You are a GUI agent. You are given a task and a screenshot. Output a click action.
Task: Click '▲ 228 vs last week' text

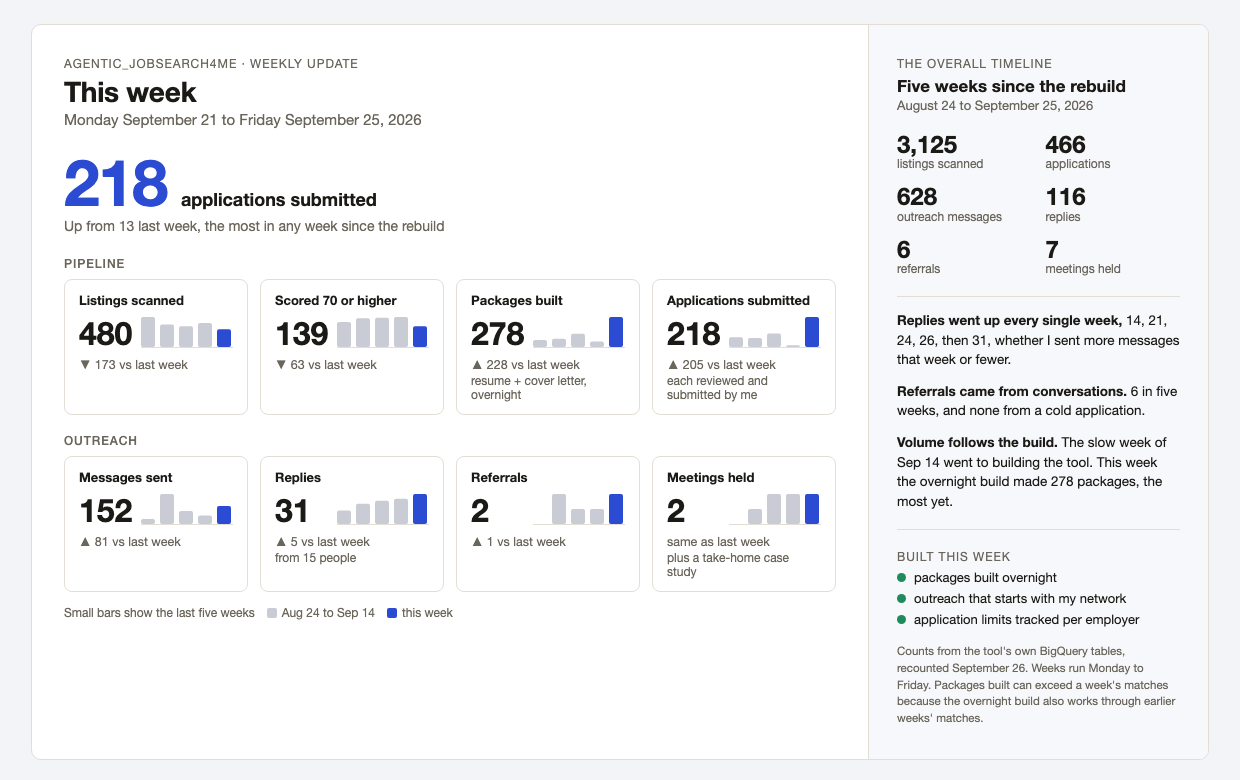[525, 365]
